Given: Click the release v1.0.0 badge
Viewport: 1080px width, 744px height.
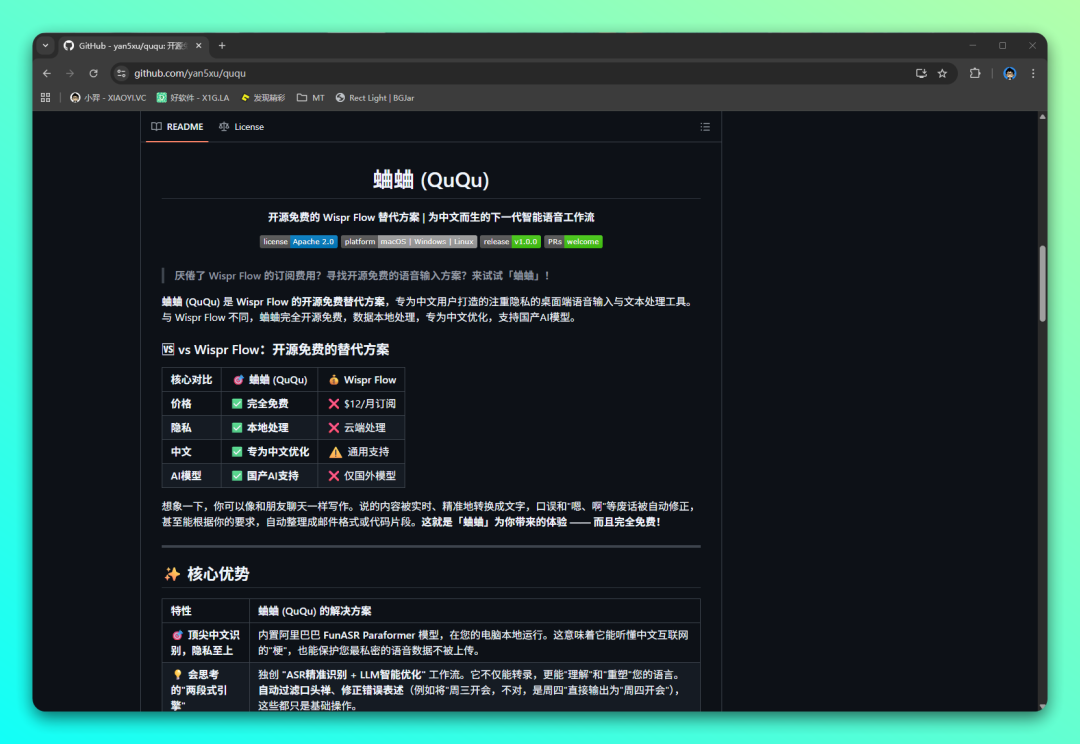Looking at the screenshot, I should [x=510, y=242].
